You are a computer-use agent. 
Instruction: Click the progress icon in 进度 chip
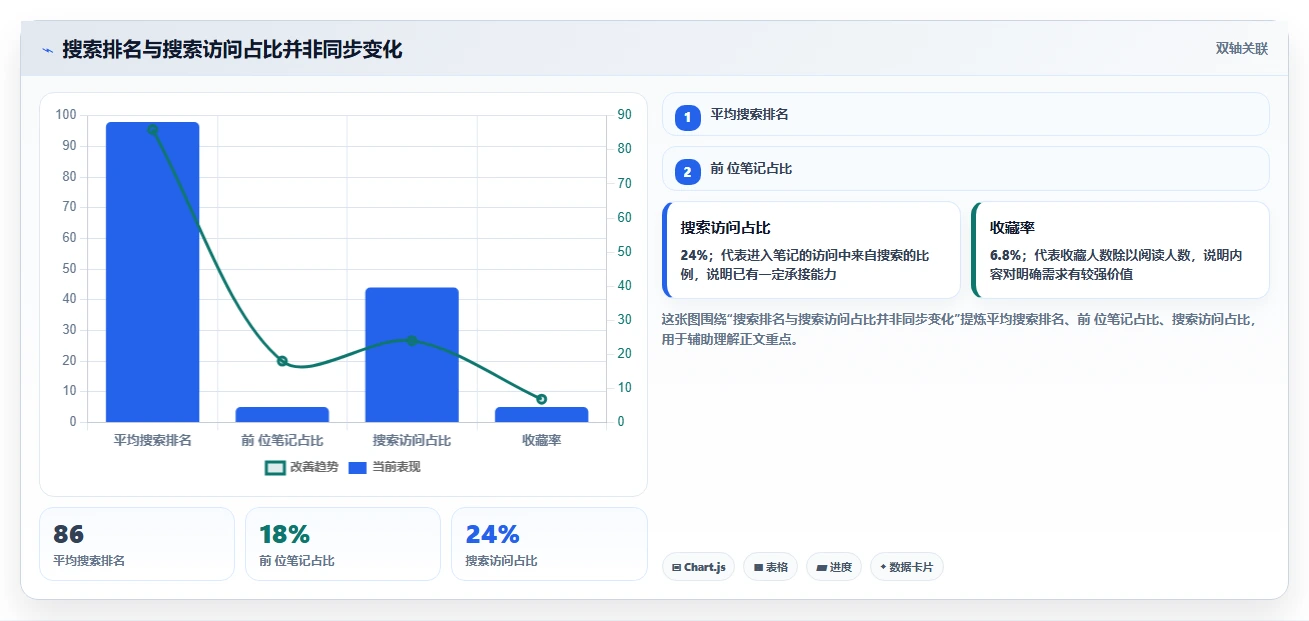coord(822,568)
